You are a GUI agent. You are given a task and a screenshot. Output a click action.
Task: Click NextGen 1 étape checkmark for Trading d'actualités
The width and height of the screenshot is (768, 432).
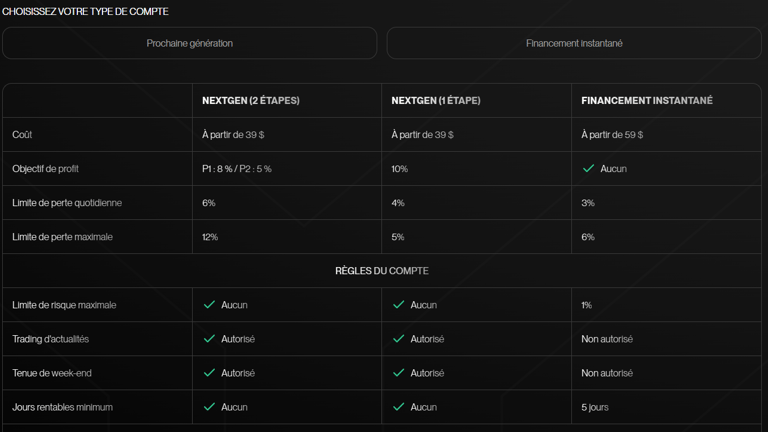coord(398,338)
